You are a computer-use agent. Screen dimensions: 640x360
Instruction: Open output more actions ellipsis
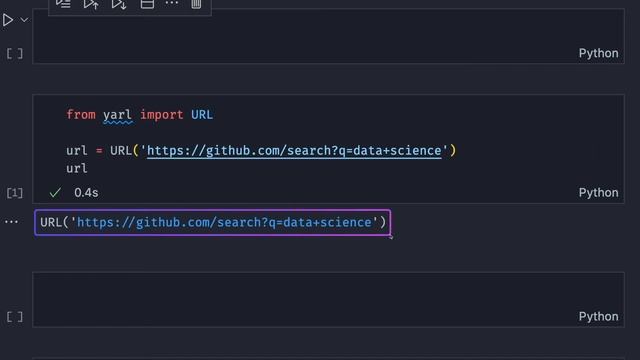pyautogui.click(x=11, y=222)
